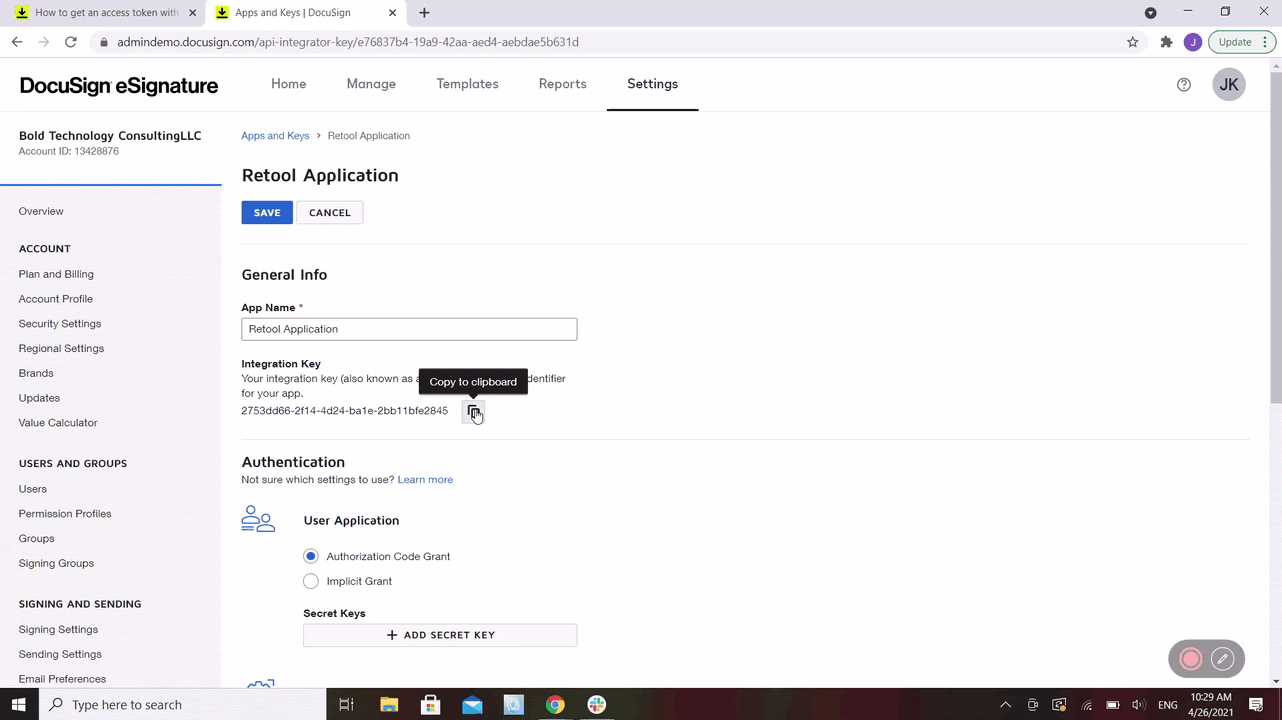Copy the integration key to clipboard

[x=473, y=412]
